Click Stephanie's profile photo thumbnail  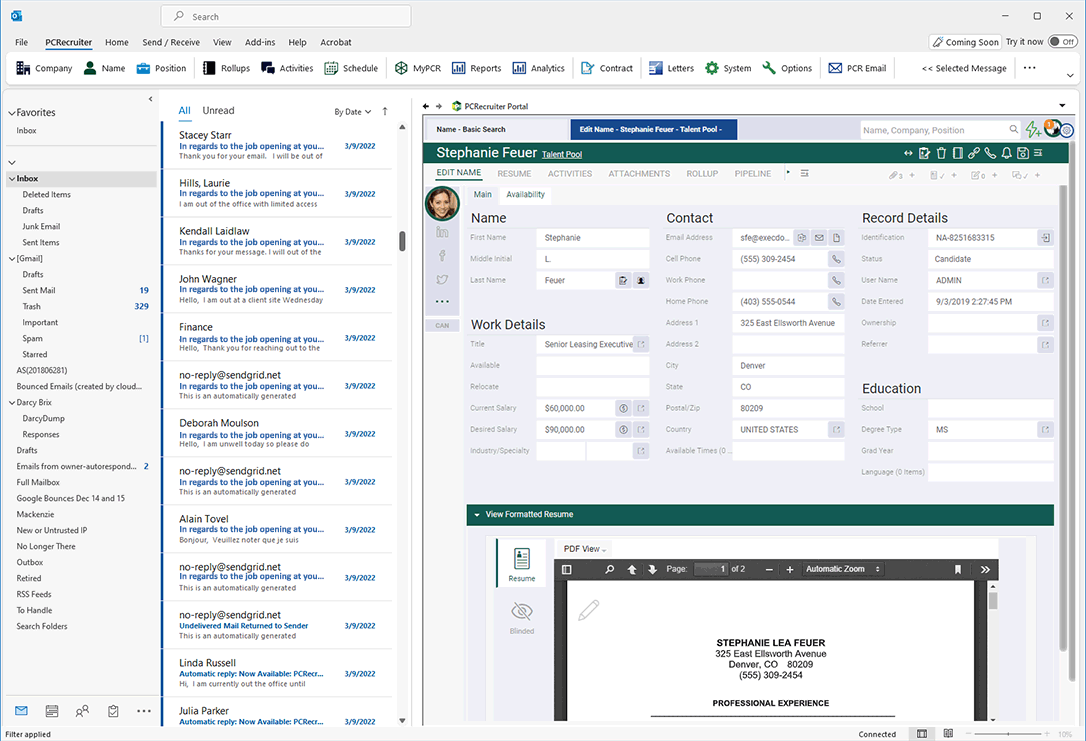442,204
